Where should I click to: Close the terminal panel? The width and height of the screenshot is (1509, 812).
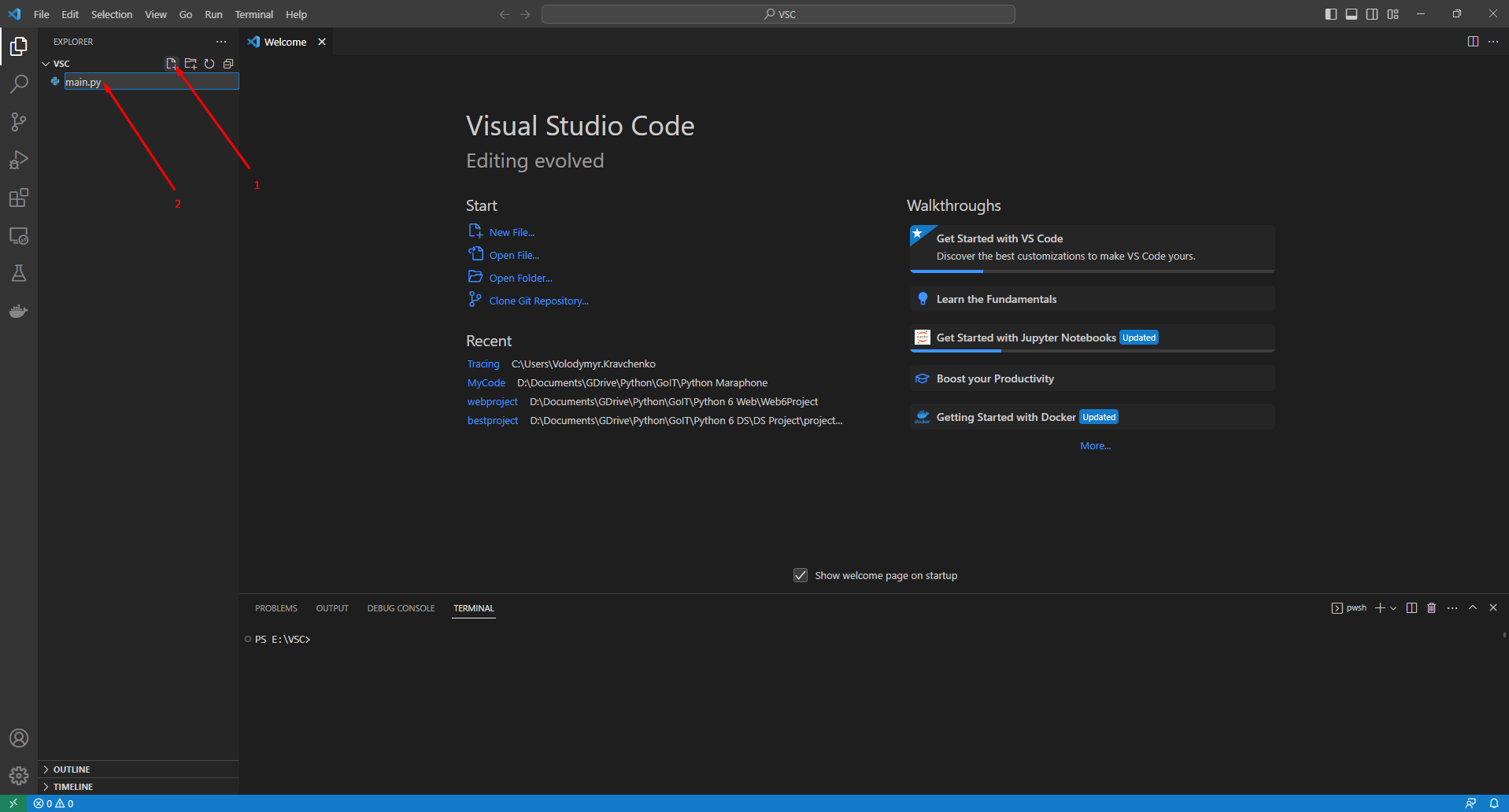click(x=1493, y=607)
